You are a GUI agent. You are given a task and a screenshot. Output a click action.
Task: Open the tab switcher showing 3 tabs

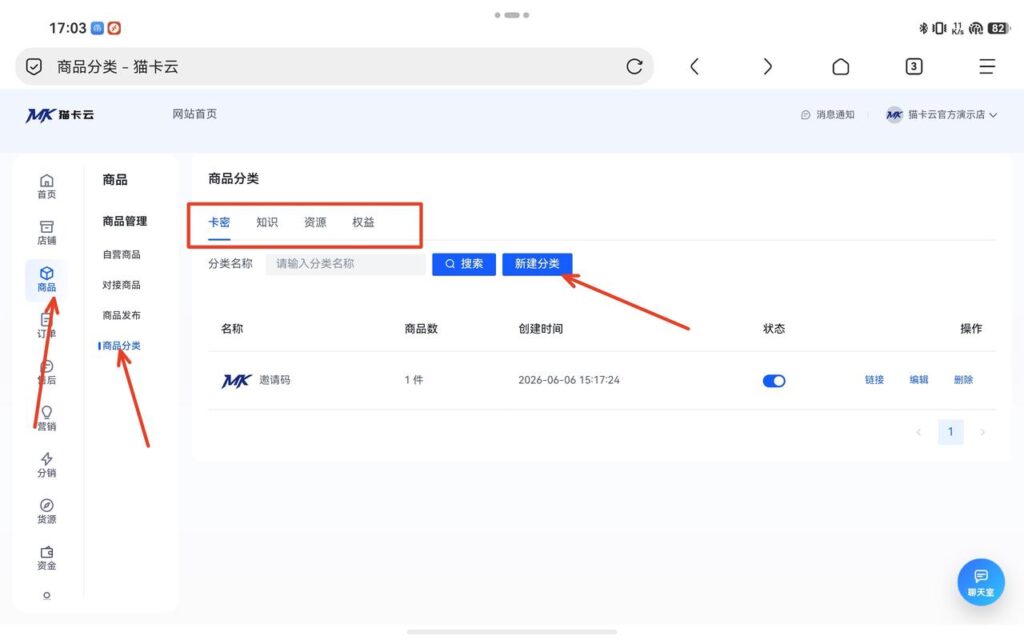point(914,67)
